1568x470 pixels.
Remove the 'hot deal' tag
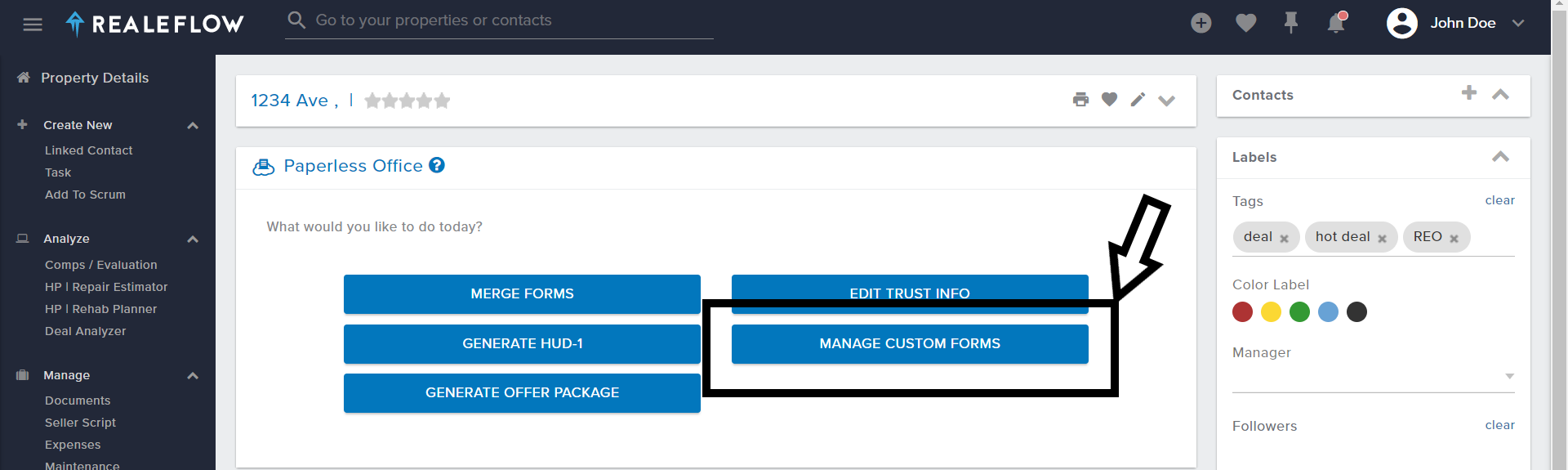pos(1382,239)
